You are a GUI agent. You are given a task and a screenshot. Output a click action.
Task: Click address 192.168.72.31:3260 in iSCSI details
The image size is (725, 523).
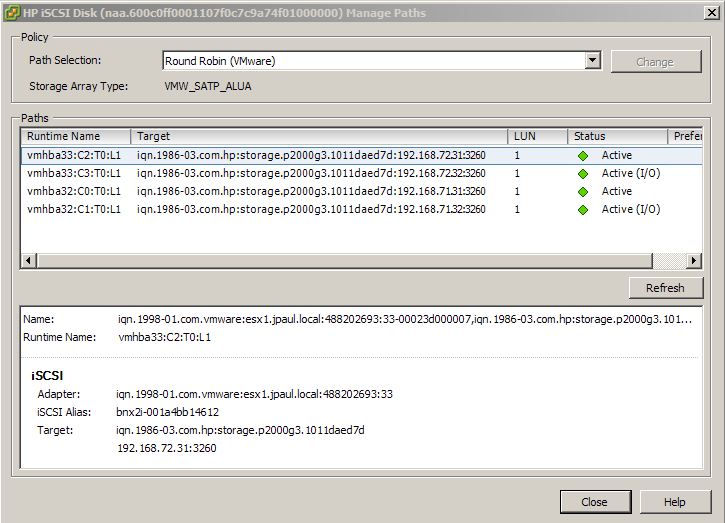[x=167, y=448]
